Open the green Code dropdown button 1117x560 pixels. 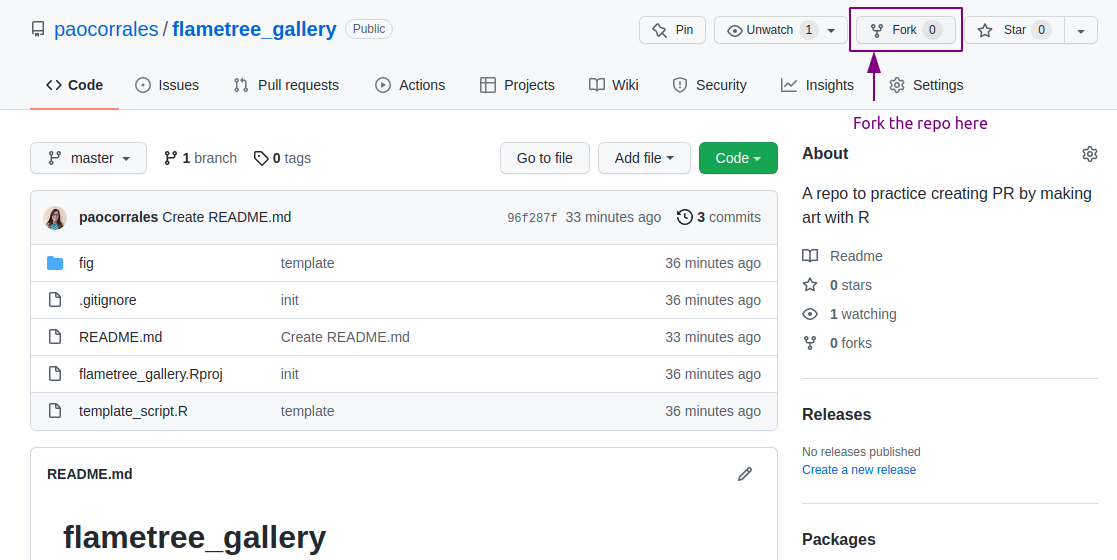point(738,158)
